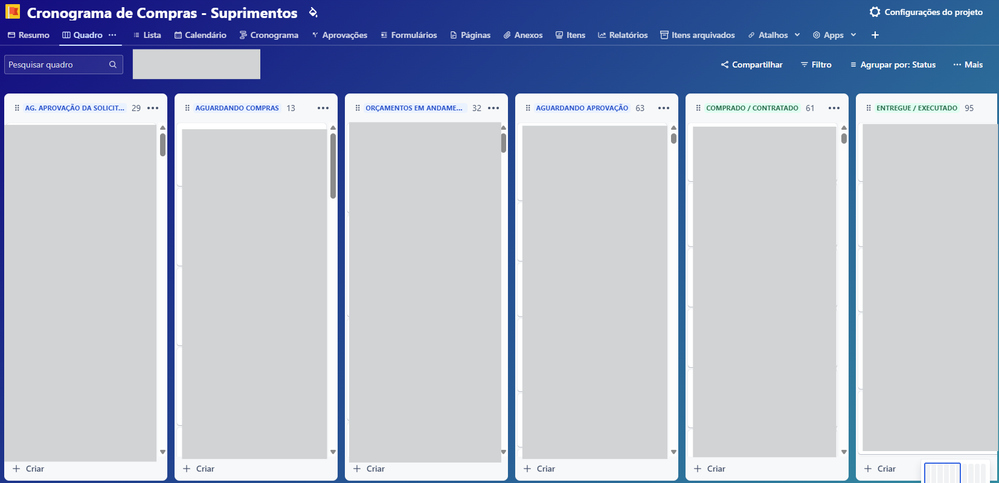Viewport: 999px width, 483px height.
Task: Click the ENTREGUE / EXECUTADO column title
Action: (917, 108)
